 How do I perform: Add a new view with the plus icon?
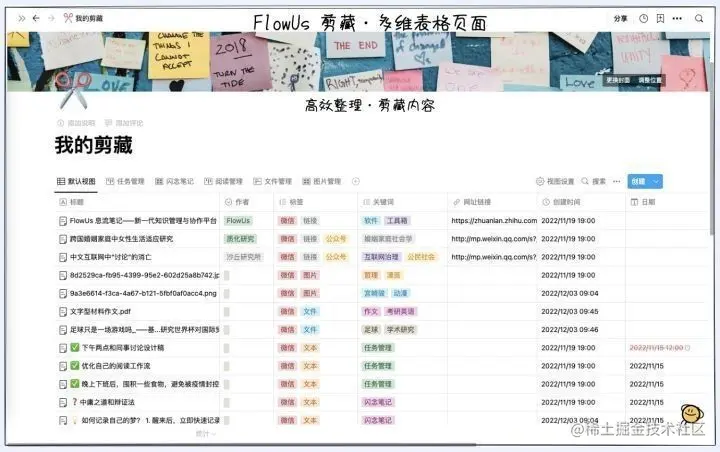tap(356, 181)
